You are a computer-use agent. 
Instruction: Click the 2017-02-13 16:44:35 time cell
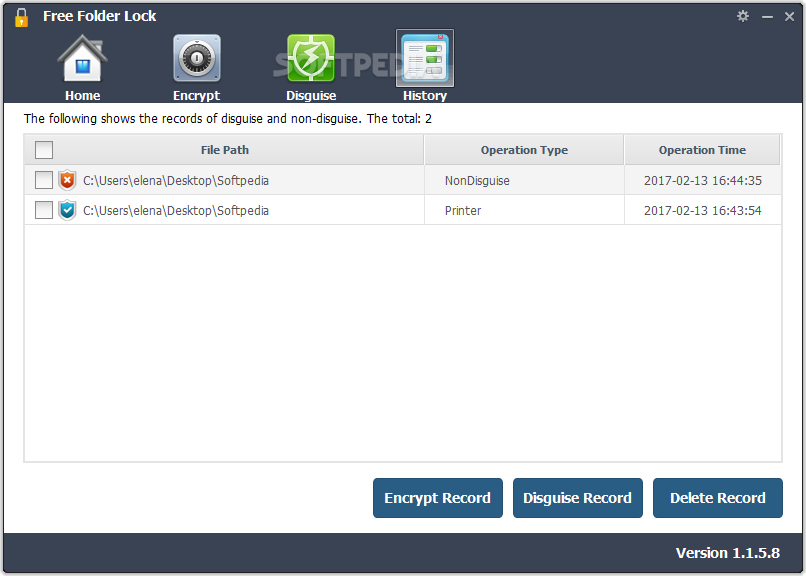click(x=703, y=181)
